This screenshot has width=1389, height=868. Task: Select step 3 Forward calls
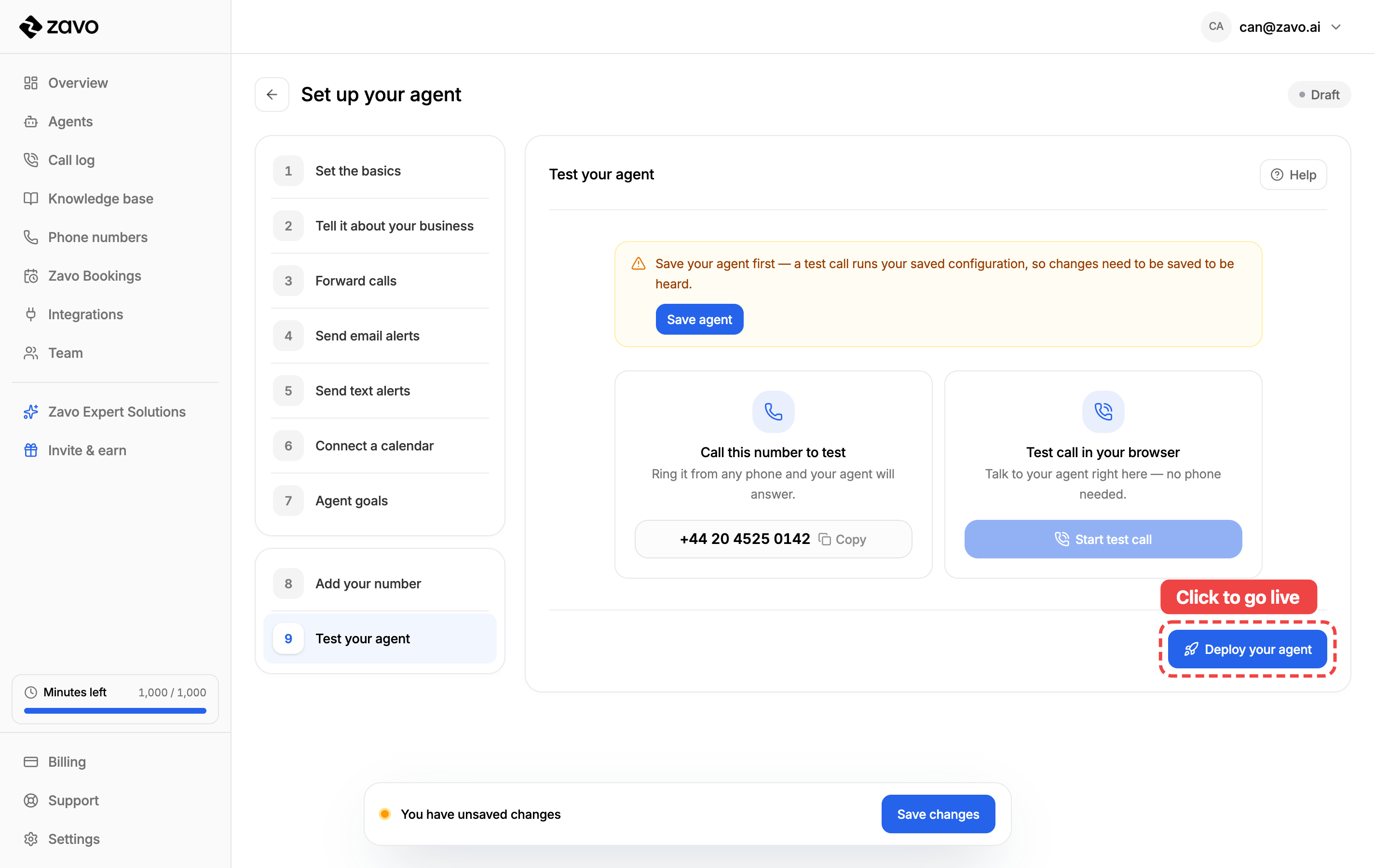click(x=380, y=281)
